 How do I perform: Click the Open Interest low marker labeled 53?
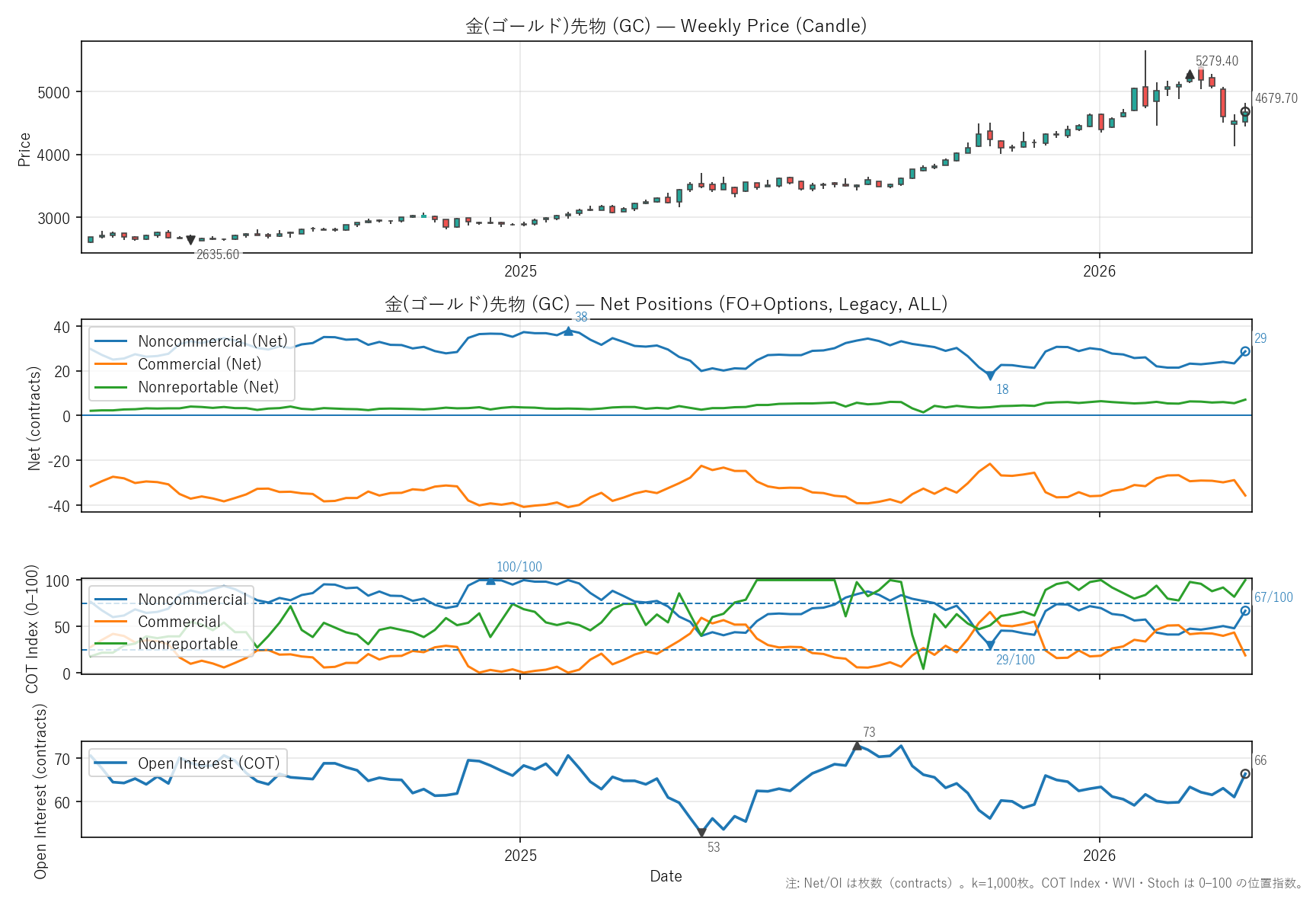coord(701,833)
